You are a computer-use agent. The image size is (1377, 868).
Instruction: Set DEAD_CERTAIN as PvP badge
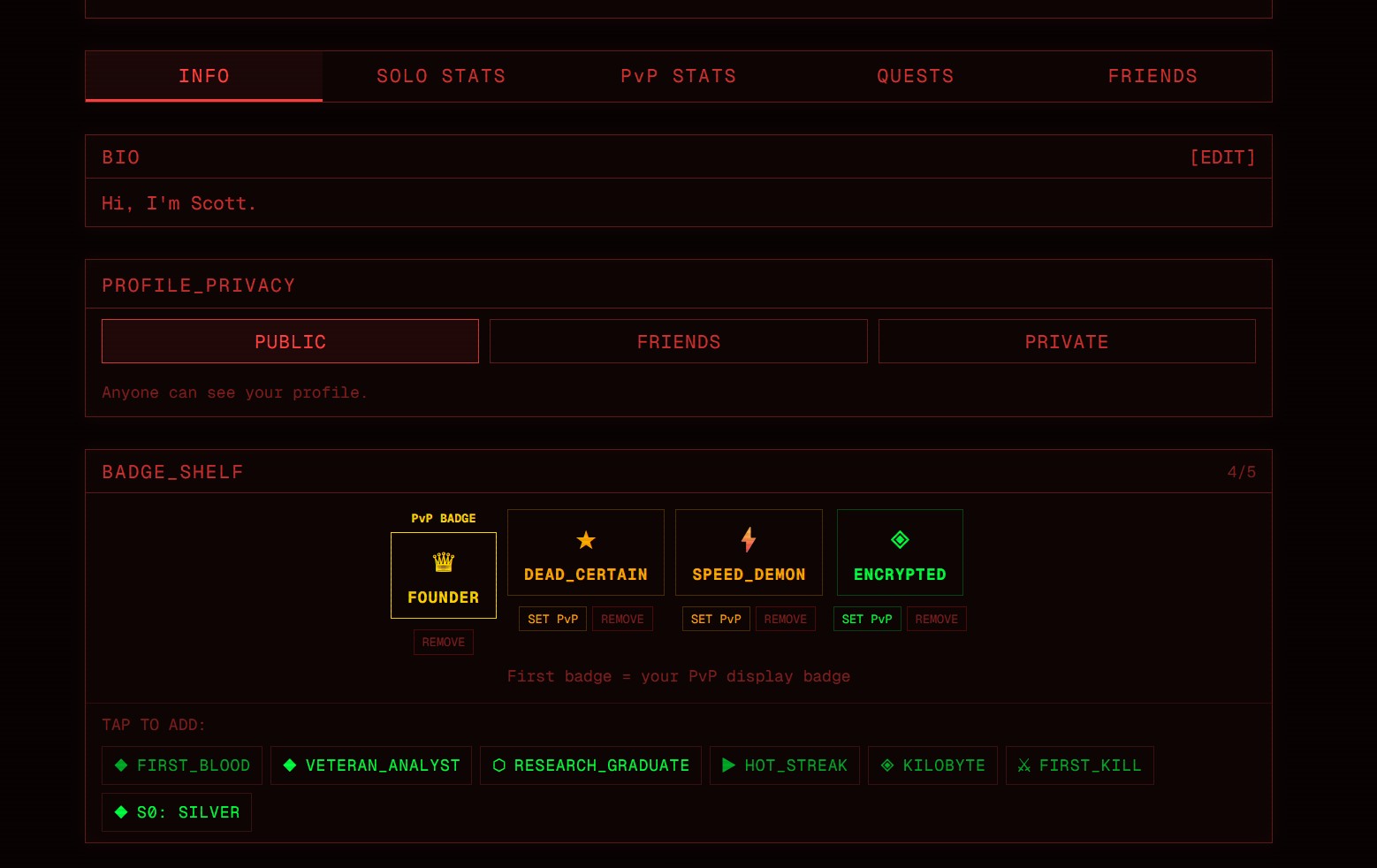[552, 620]
